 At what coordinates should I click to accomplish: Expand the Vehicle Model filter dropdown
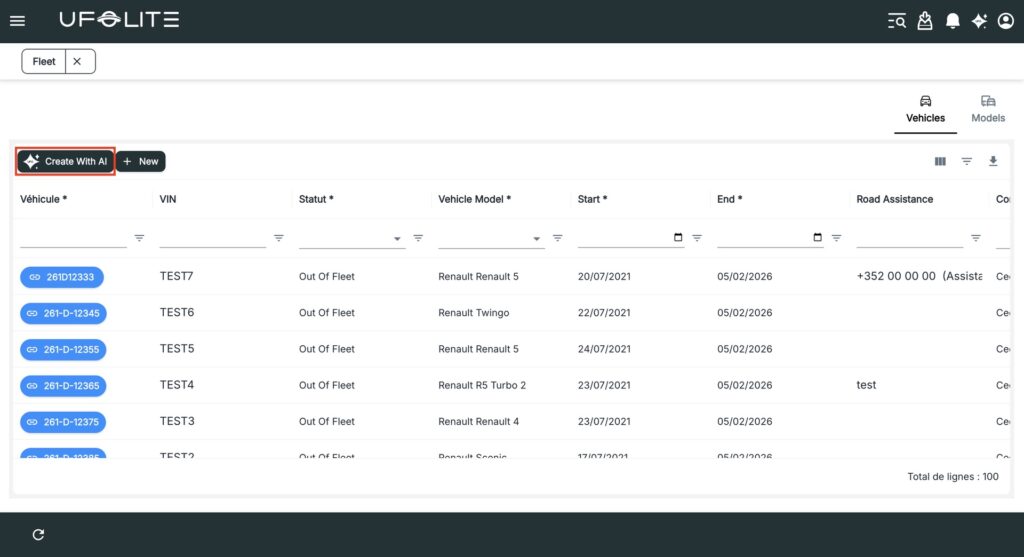point(537,239)
